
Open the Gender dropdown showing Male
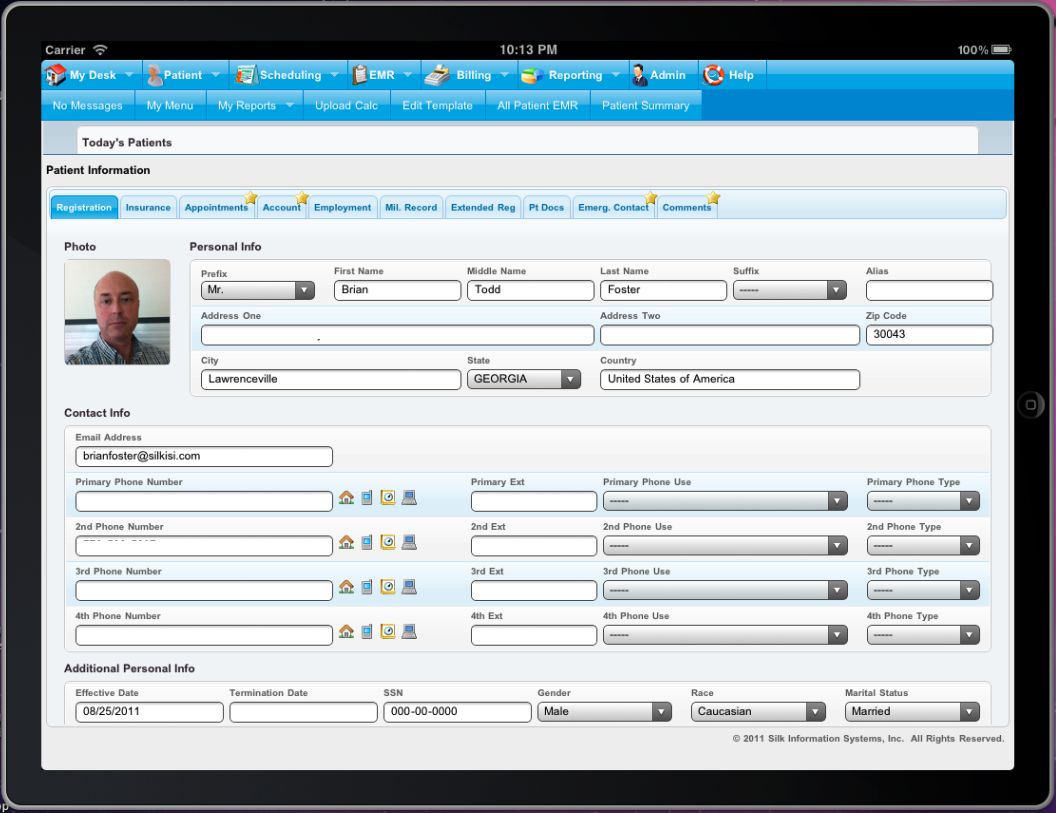[604, 712]
